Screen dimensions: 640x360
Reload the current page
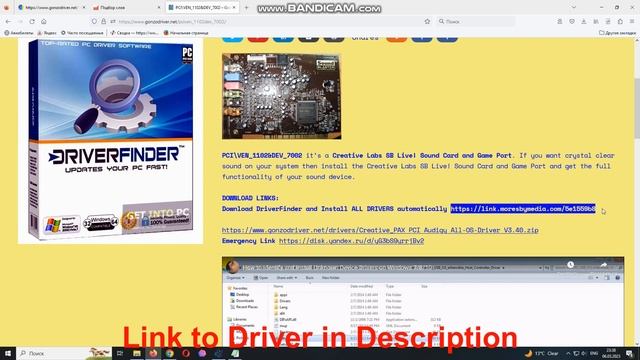tap(32, 21)
